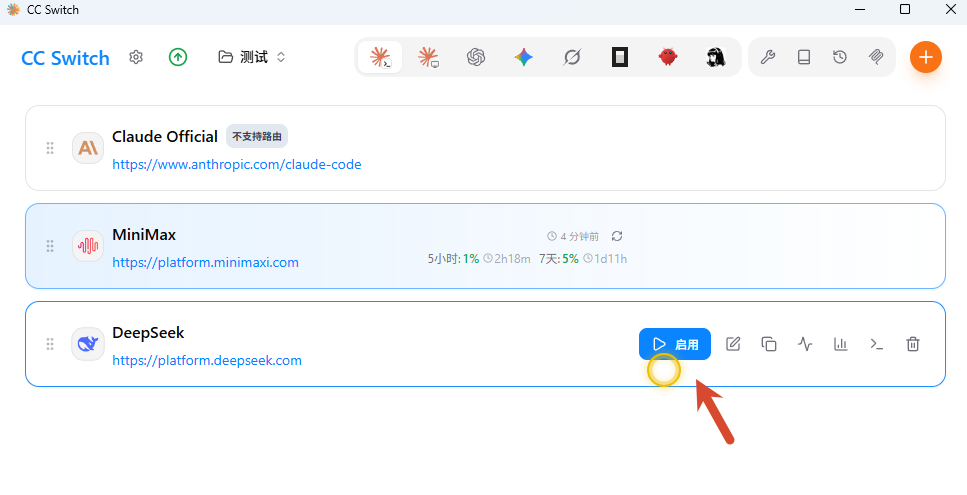Open the platform.deepseek.com link
967x495 pixels.
(x=207, y=361)
